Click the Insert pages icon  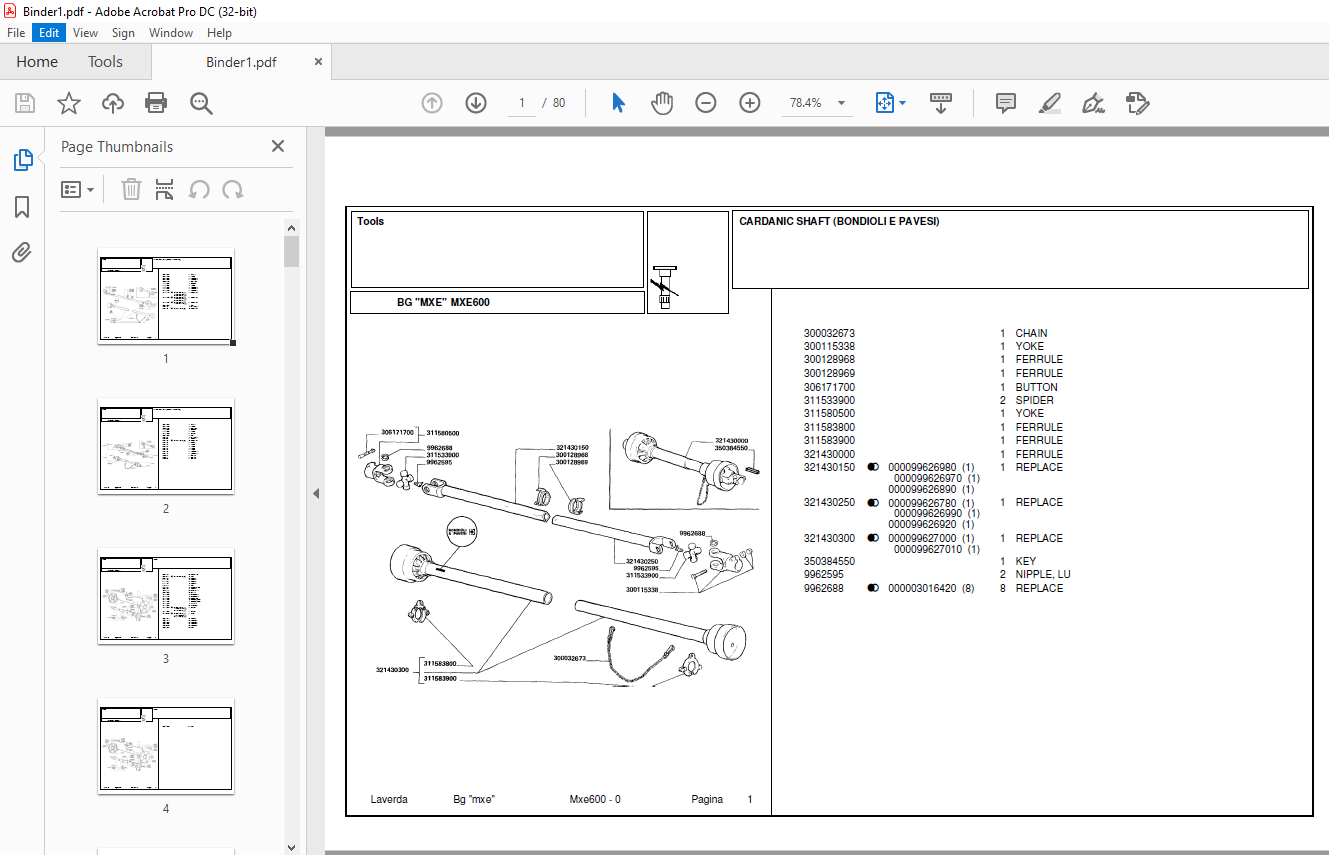[x=165, y=189]
